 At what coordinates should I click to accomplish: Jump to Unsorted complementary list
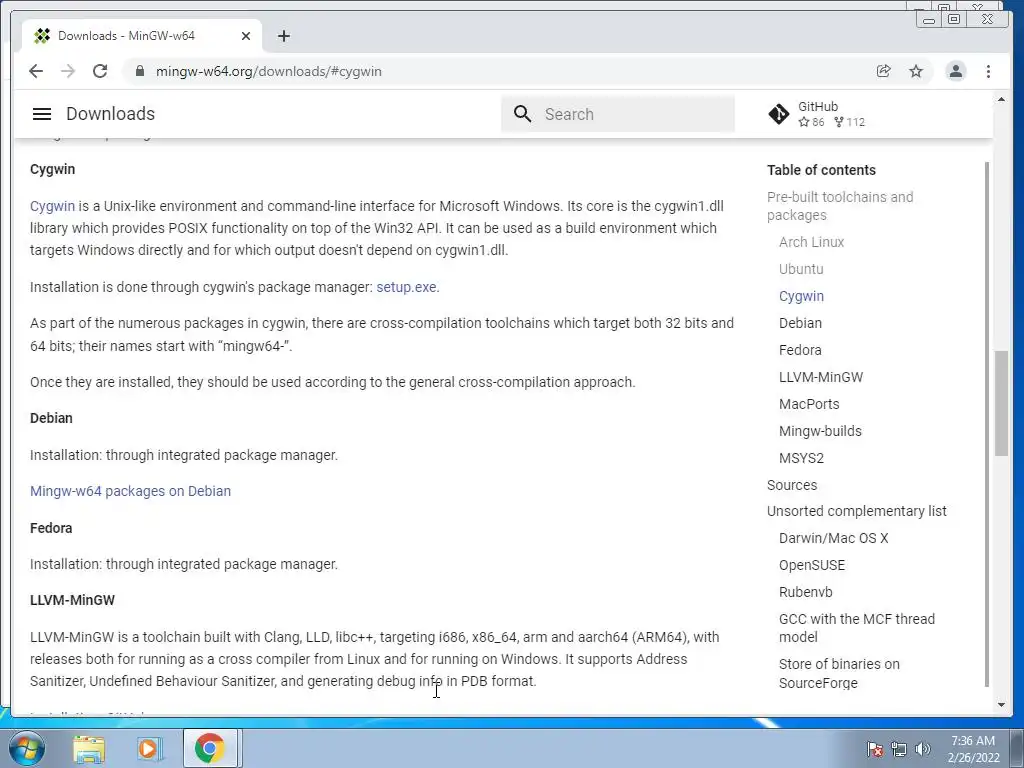tap(856, 511)
